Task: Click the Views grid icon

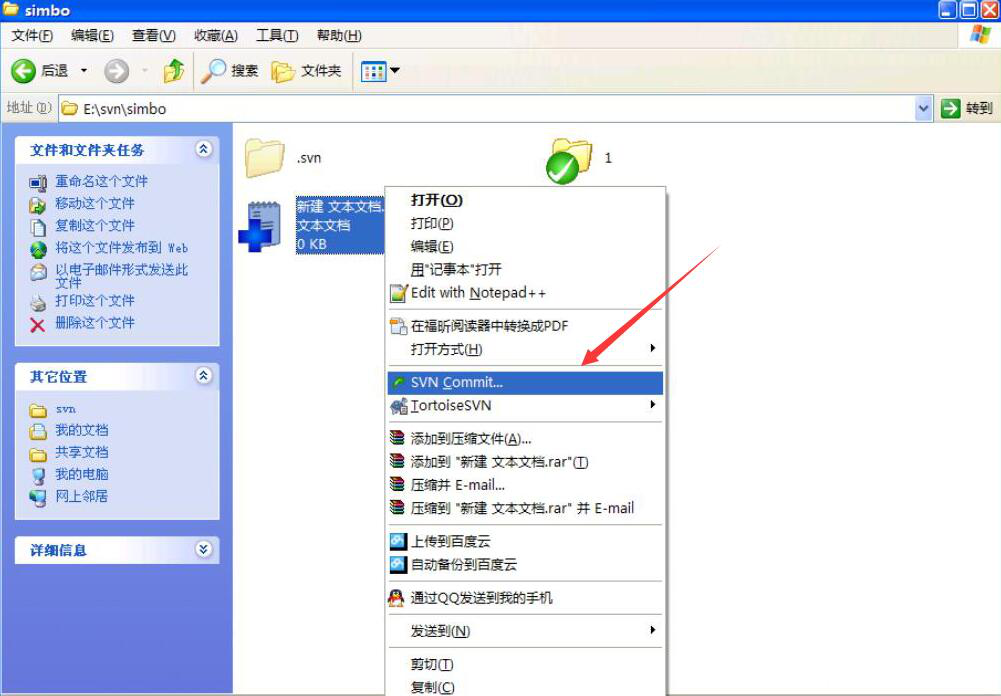Action: [x=373, y=71]
